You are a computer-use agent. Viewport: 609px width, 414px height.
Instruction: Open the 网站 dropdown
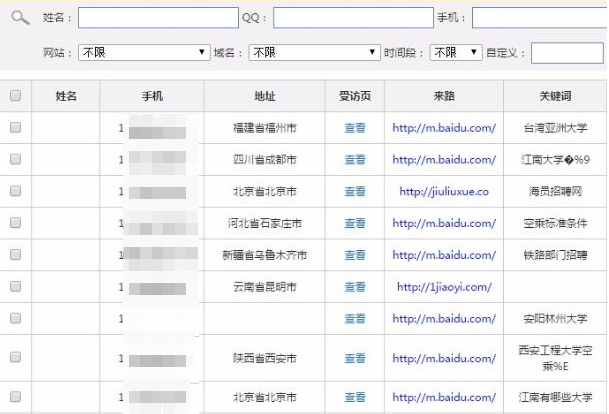coord(143,52)
